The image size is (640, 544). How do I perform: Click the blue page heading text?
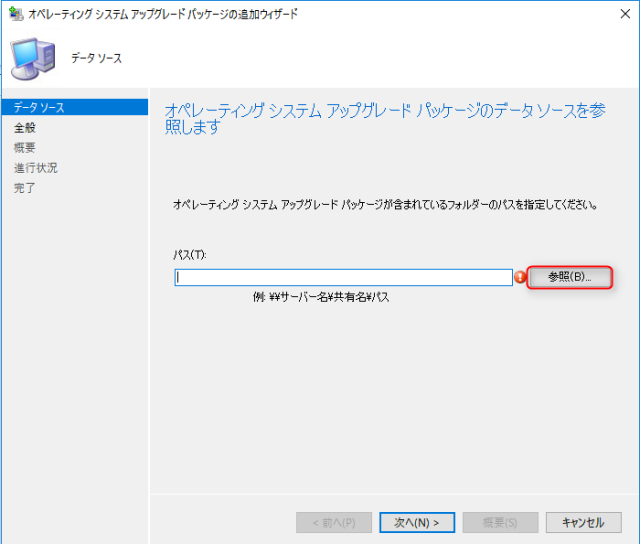(x=385, y=118)
